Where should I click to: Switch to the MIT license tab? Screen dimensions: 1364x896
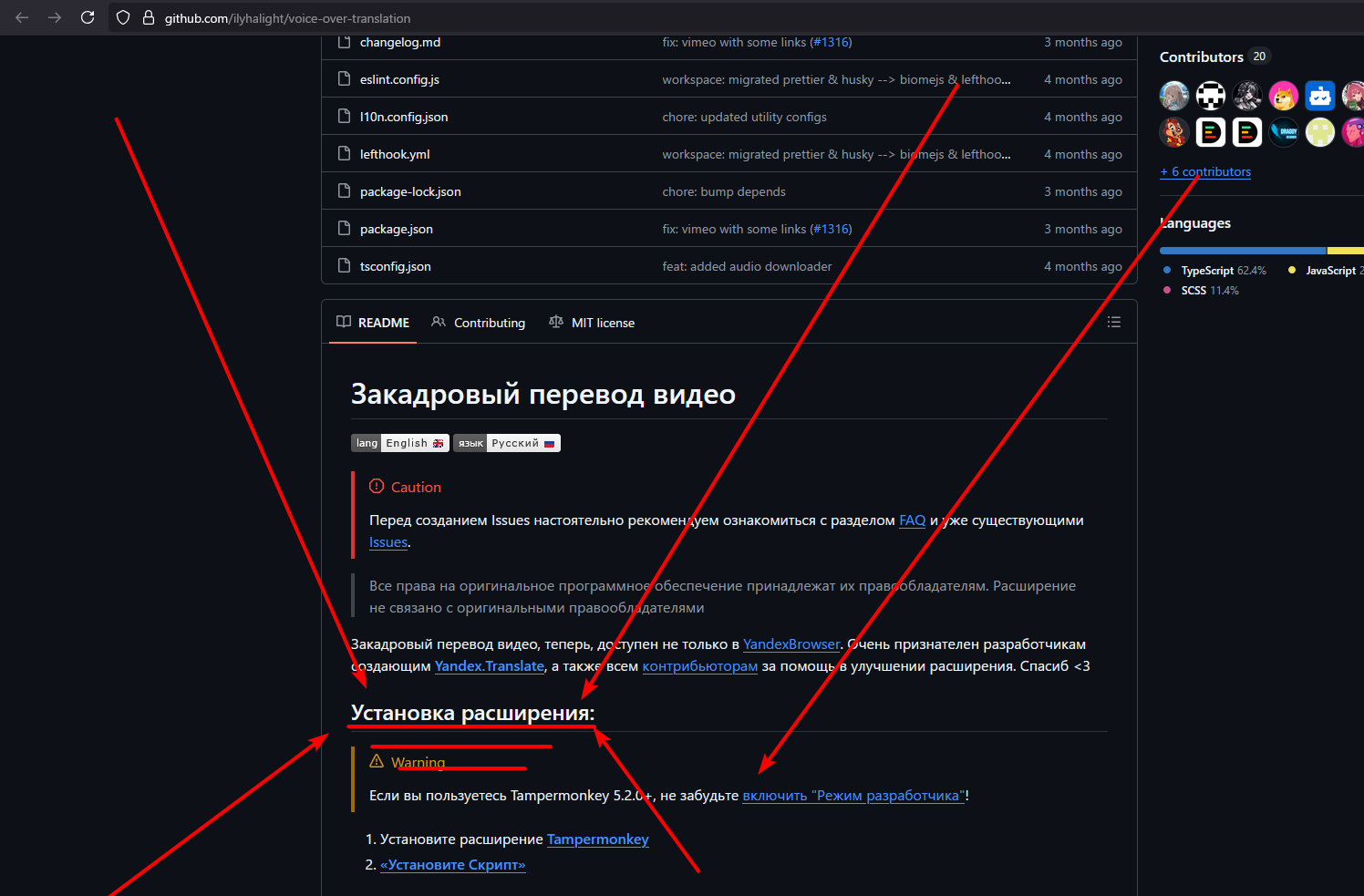pos(592,323)
